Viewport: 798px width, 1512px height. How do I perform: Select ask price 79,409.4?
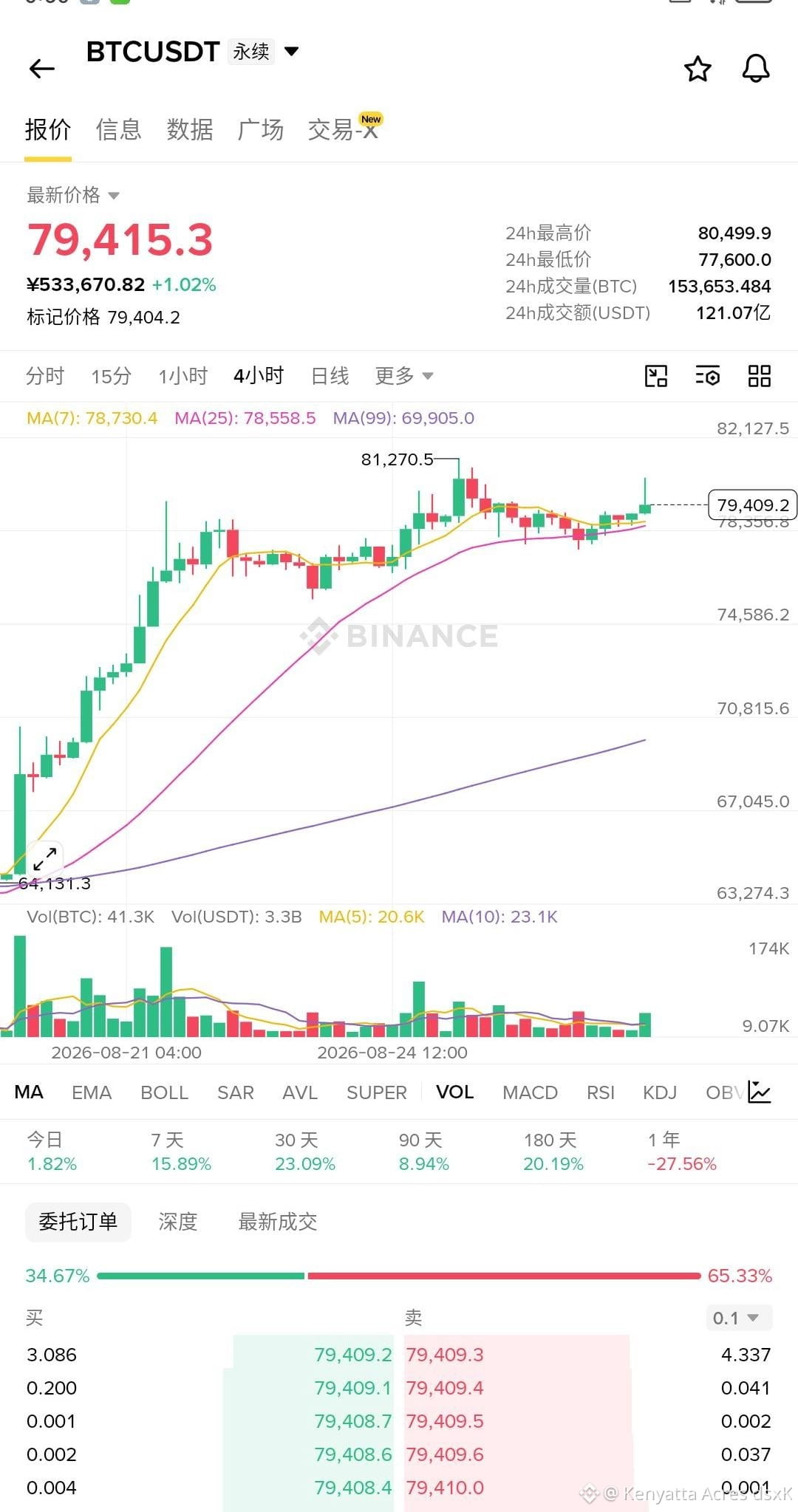[x=445, y=1388]
